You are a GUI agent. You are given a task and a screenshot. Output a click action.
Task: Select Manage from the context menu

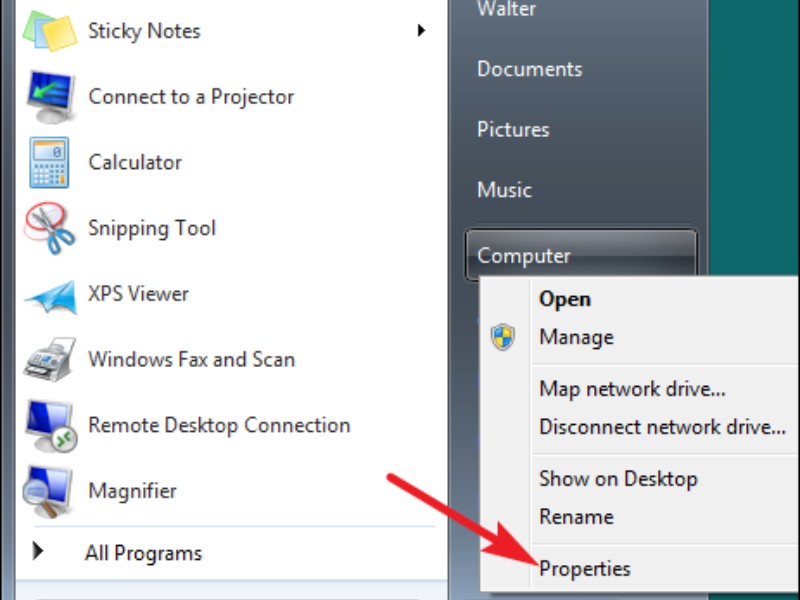tap(576, 337)
